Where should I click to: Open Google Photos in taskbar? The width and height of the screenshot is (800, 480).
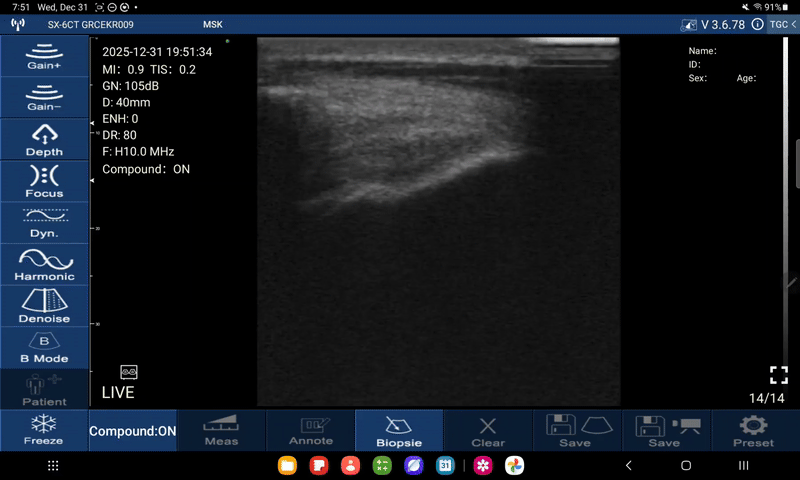[x=514, y=465]
